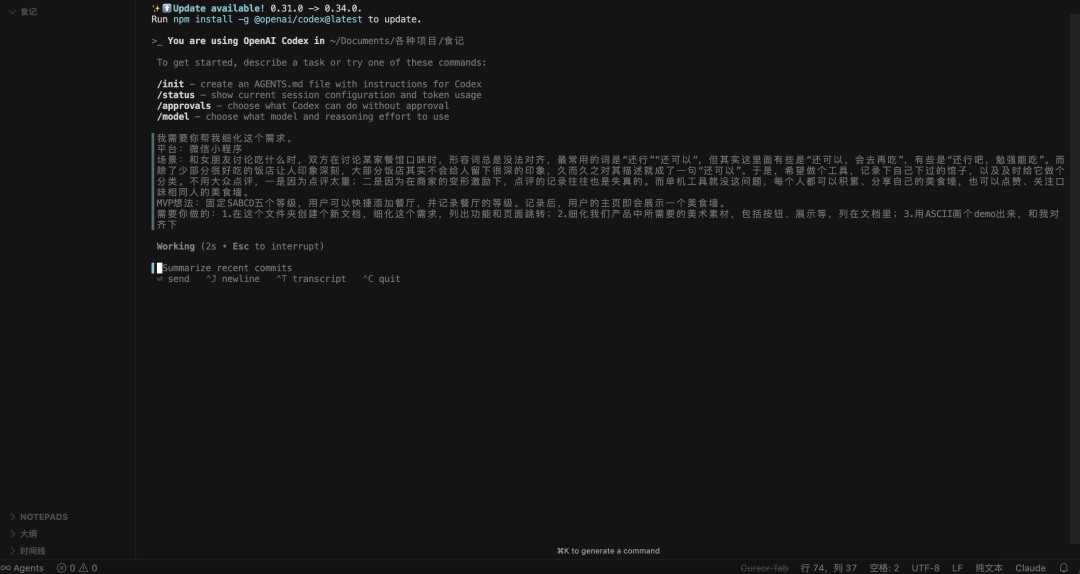Toggle Cursor Tab in the status bar
The width and height of the screenshot is (1080, 574).
pos(764,568)
